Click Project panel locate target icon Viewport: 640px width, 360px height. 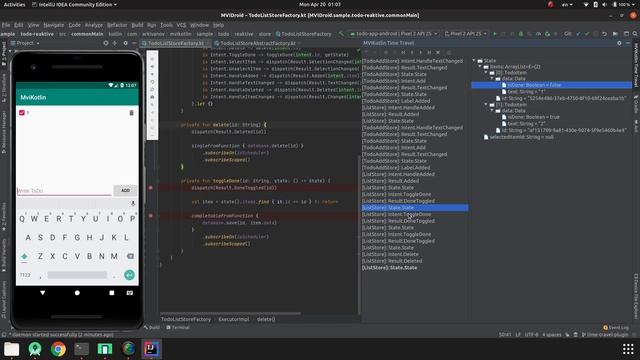(106, 43)
